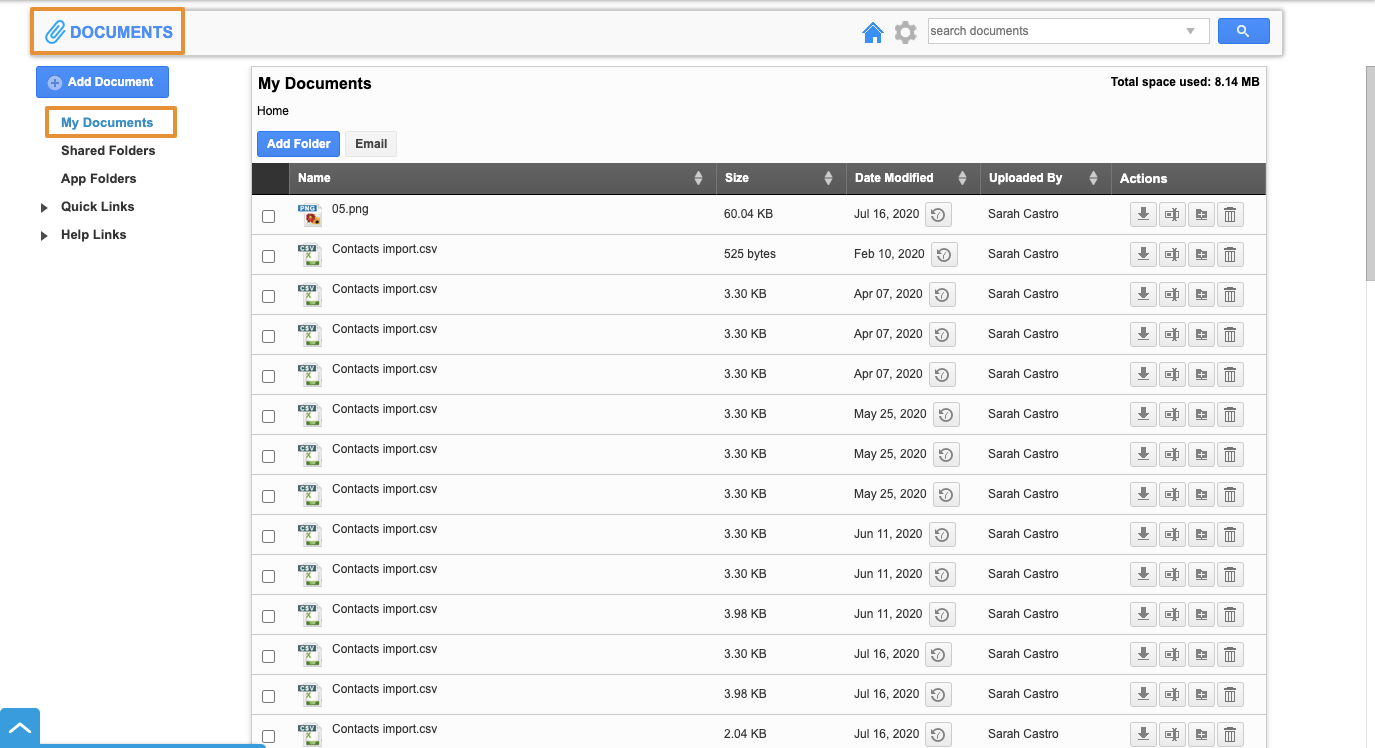Screen dimensions: 1375x748
Task: View version history of 05.png
Action: pos(938,214)
